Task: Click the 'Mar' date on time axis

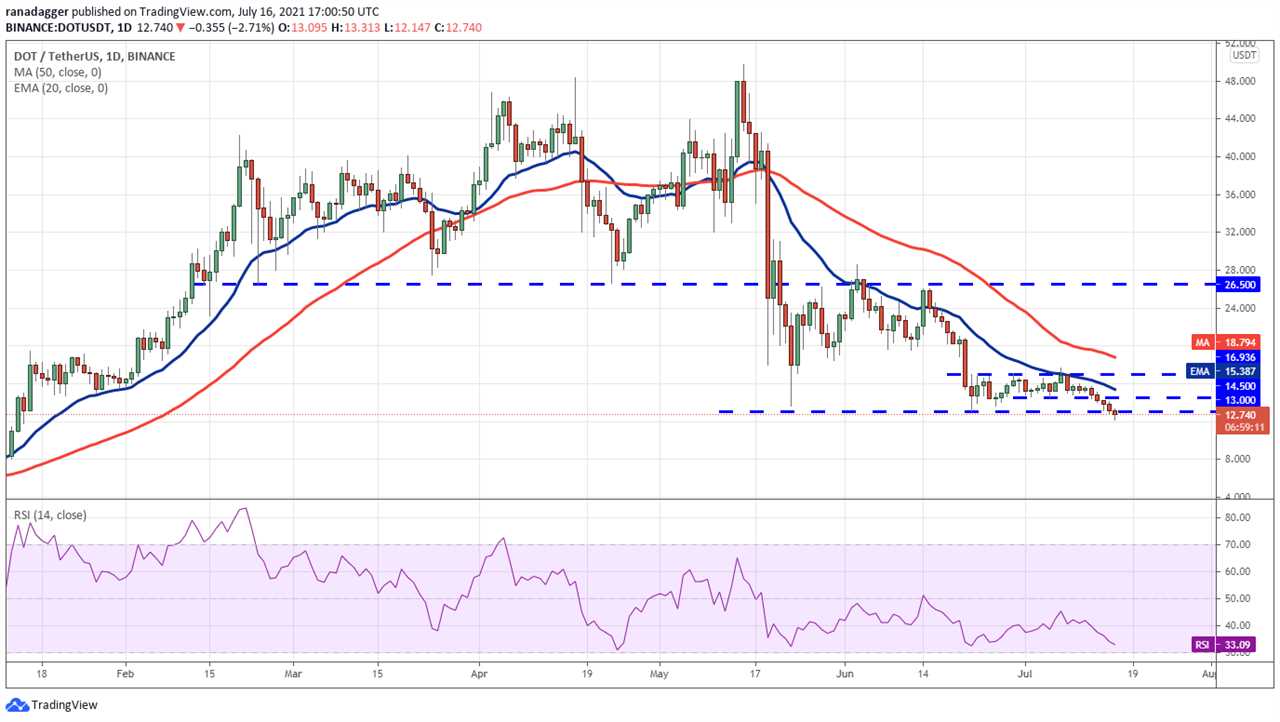Action: click(292, 675)
